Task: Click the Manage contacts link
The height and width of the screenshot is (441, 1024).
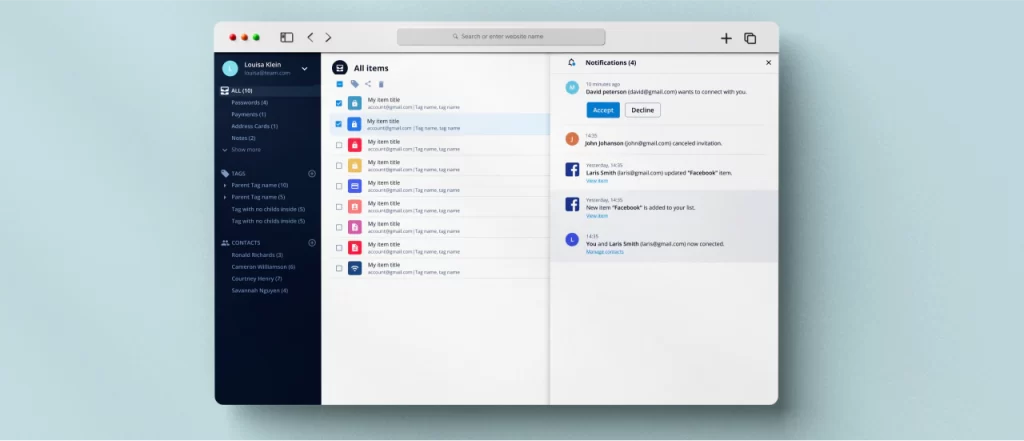Action: (x=605, y=252)
